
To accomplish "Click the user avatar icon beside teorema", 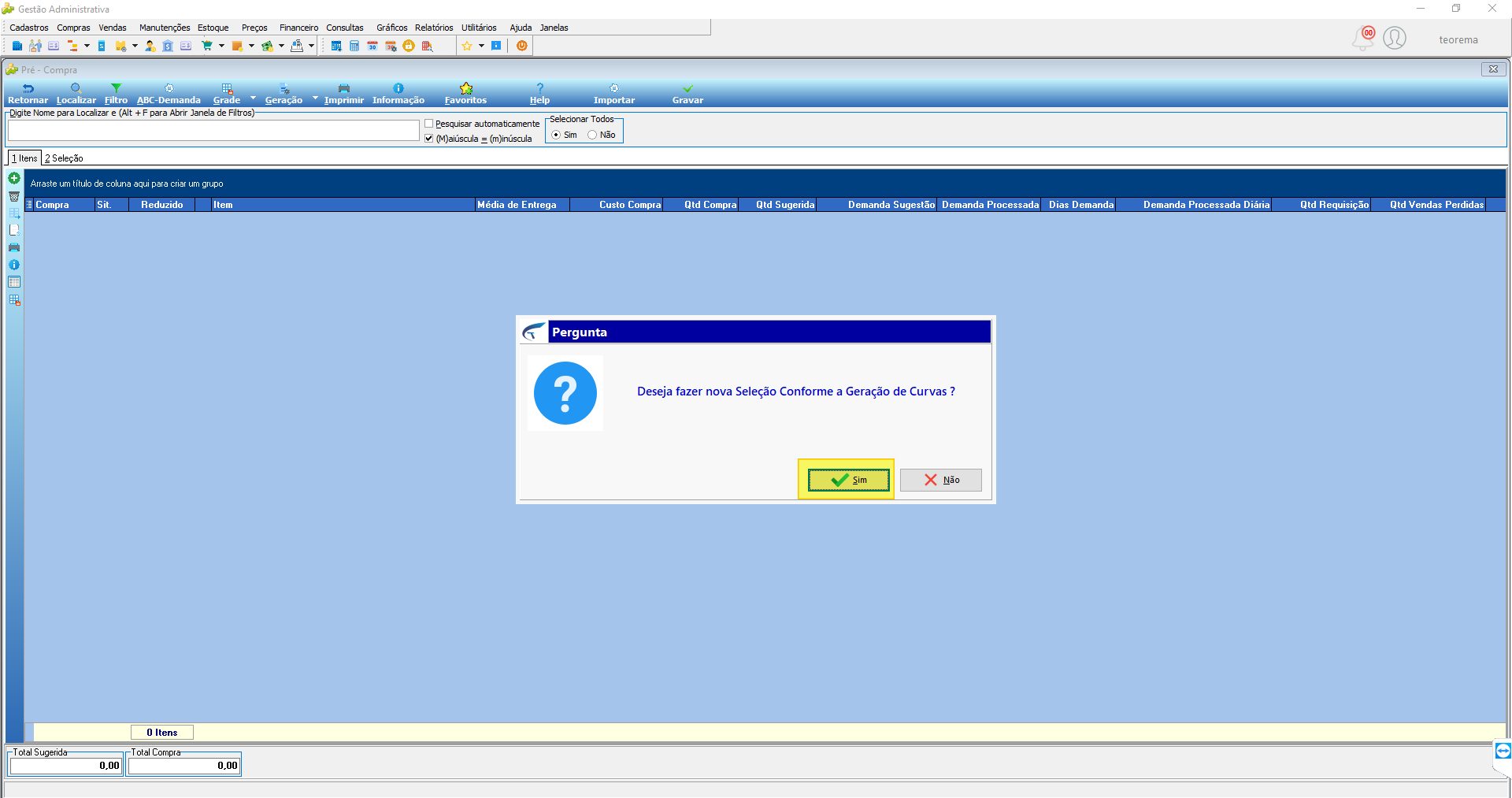I will click(1395, 38).
